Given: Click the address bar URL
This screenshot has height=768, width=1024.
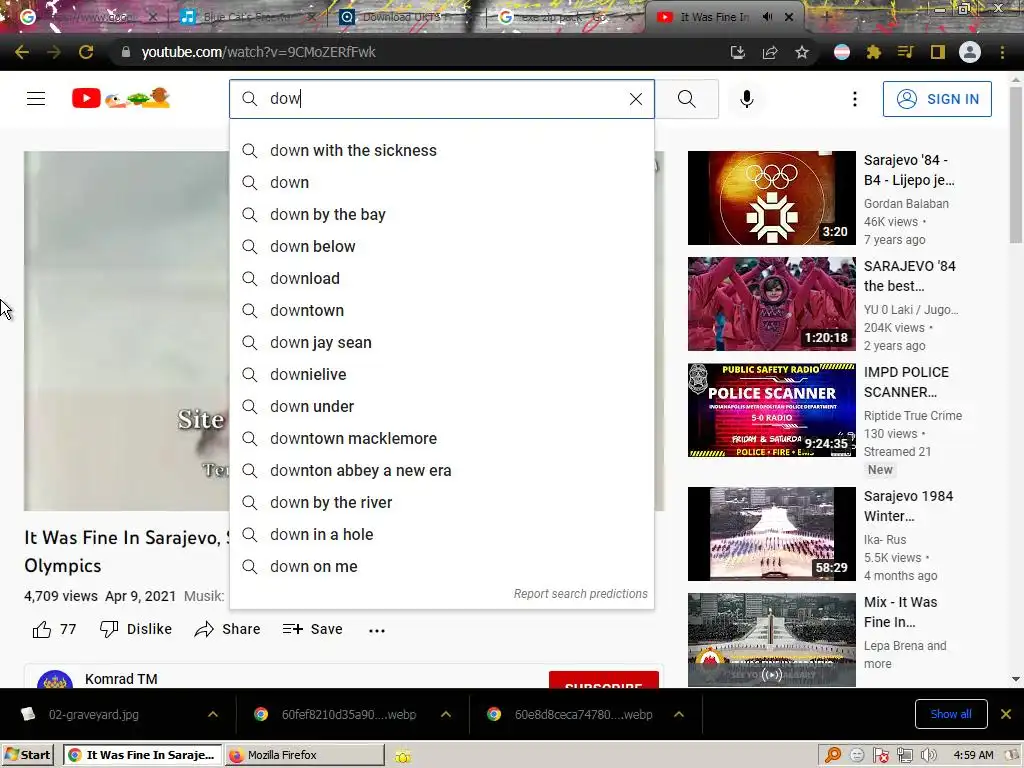Looking at the screenshot, I should [x=259, y=52].
